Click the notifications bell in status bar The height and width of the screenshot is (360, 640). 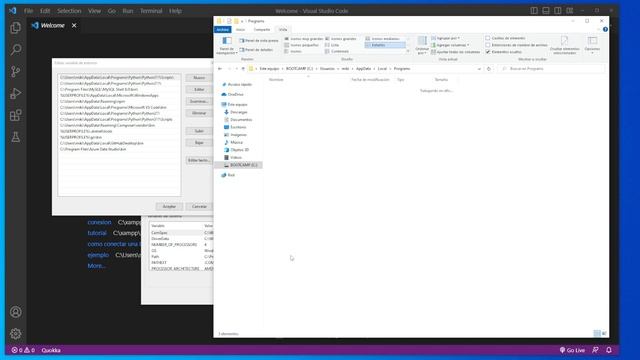[x=609, y=350]
